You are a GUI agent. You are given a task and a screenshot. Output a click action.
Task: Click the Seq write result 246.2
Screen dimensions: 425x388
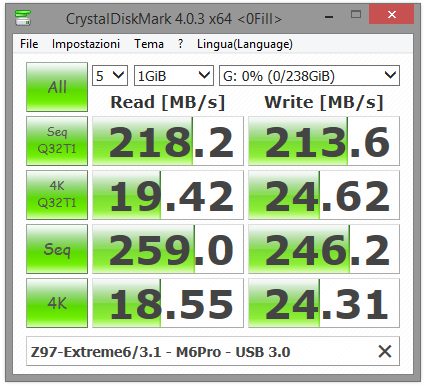[x=324, y=249]
